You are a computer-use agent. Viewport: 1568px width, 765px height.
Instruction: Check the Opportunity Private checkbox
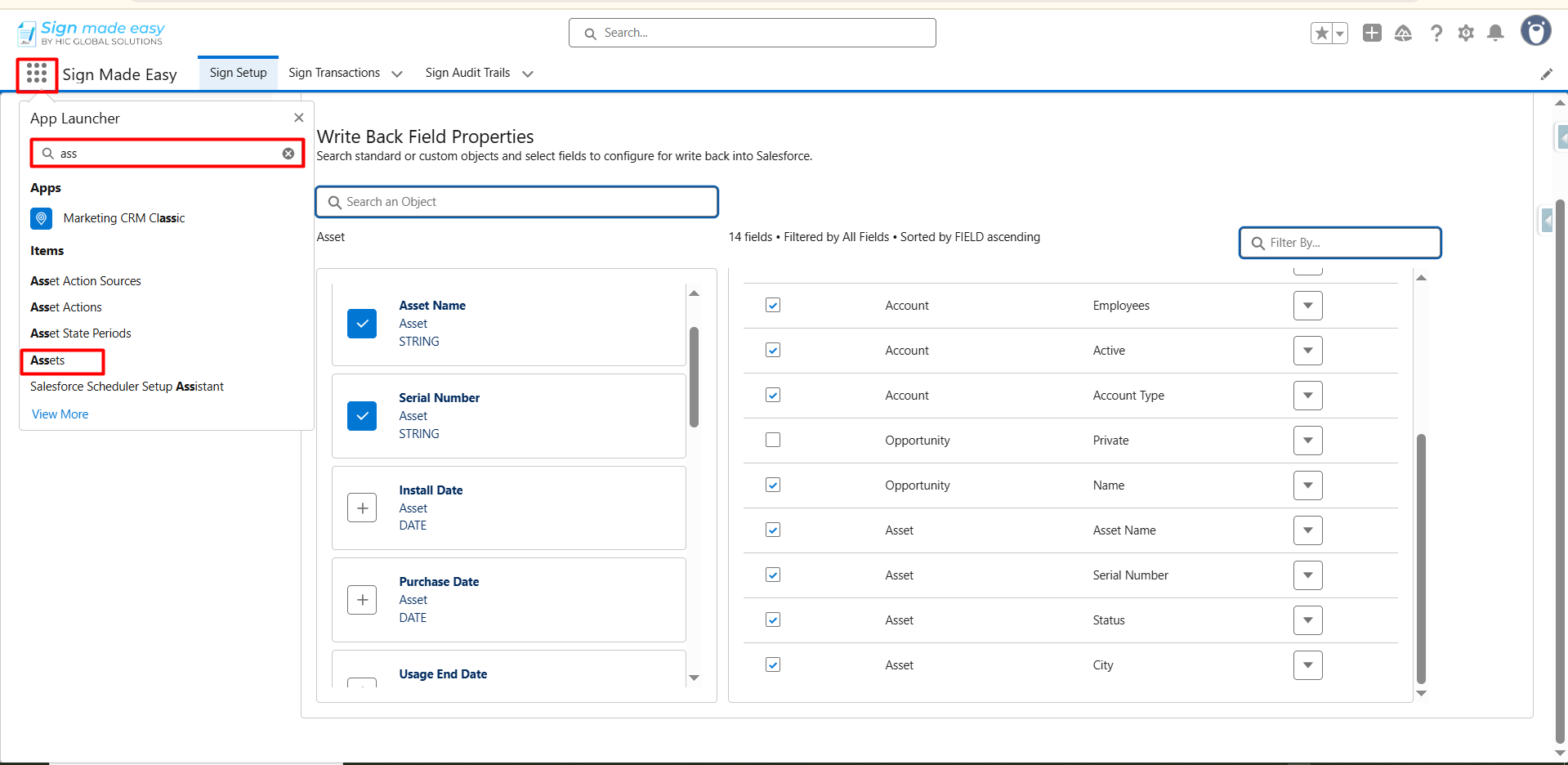pos(773,440)
